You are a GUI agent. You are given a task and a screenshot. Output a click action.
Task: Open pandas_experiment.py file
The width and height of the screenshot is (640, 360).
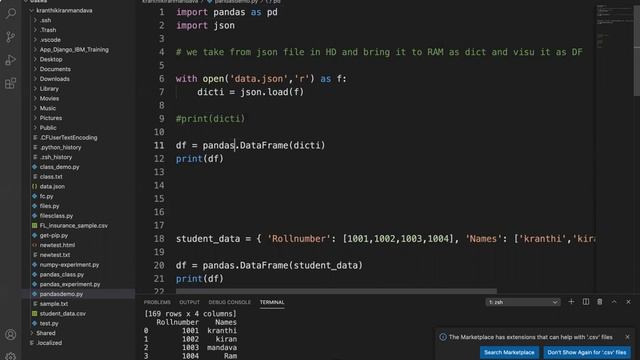coord(70,284)
